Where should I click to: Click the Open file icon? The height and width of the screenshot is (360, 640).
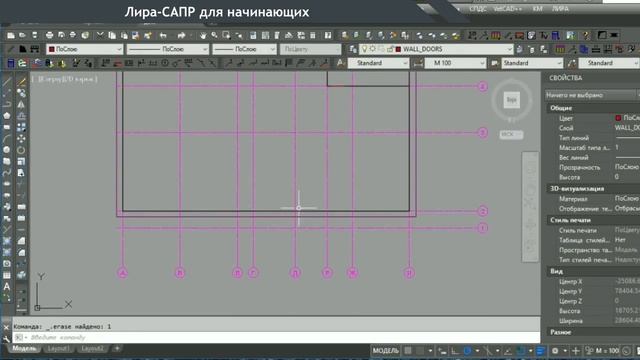pos(22,36)
